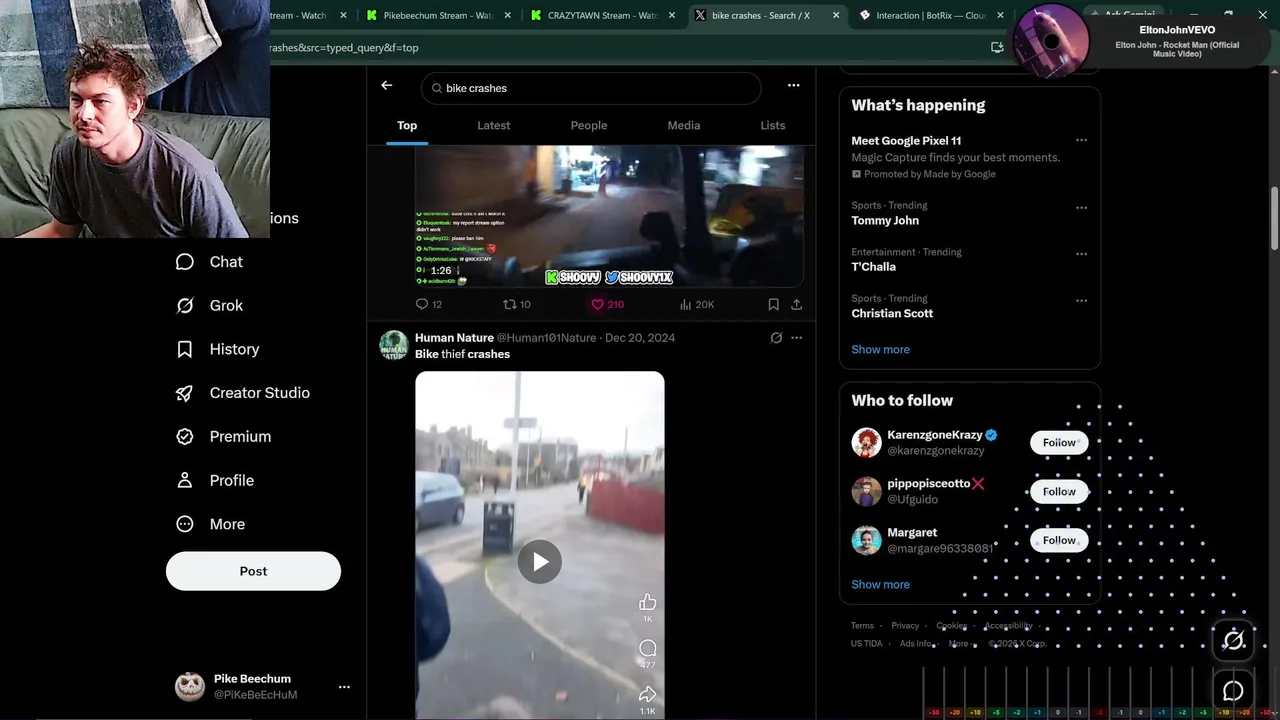Open Margaret's avatar in Who to follow

[866, 540]
